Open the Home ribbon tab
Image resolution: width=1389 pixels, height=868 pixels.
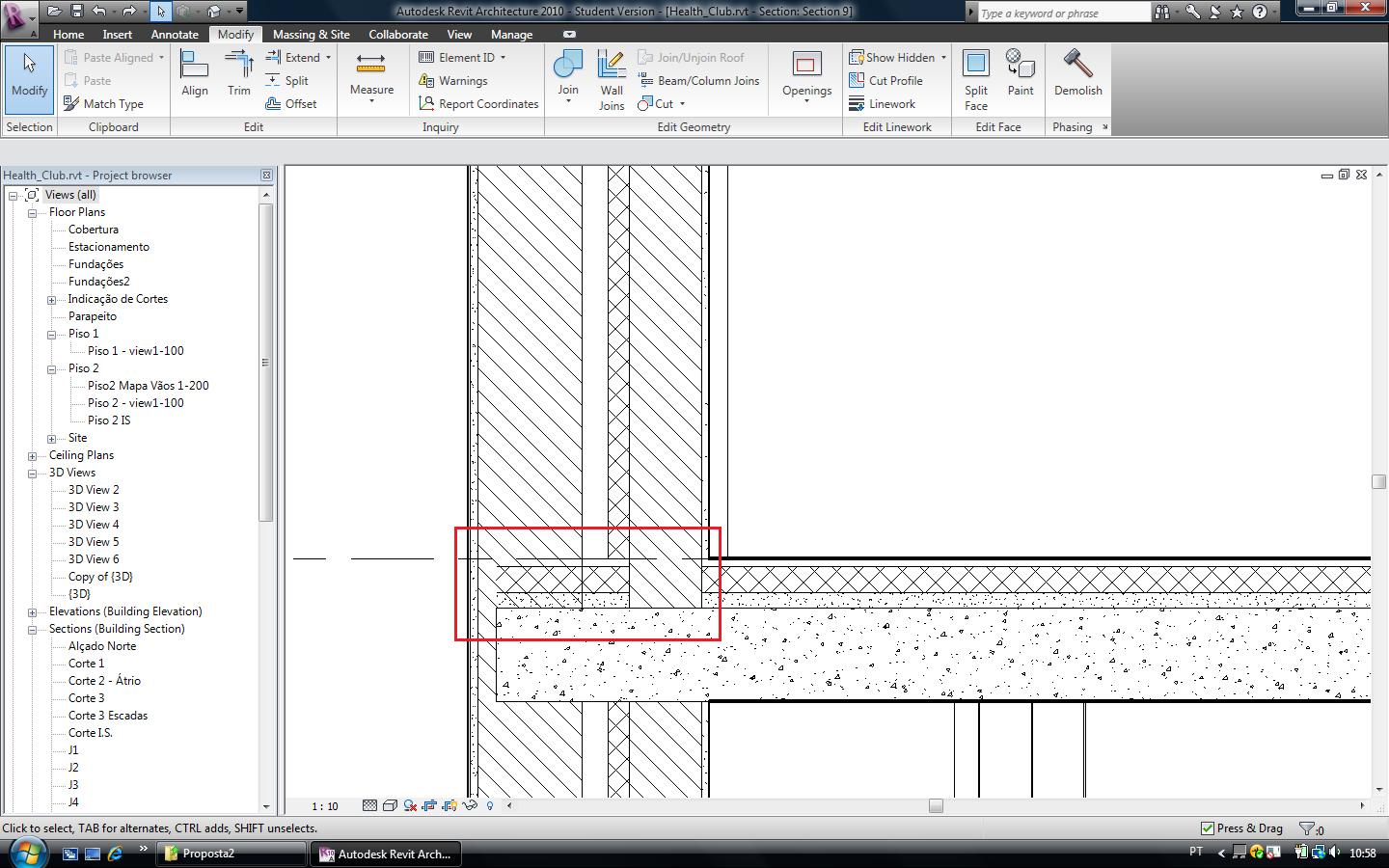68,35
